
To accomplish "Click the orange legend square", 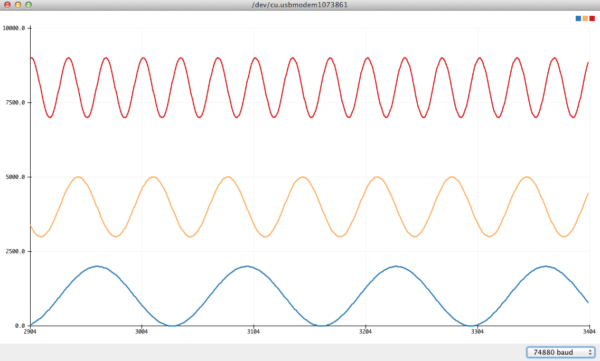I will (x=585, y=18).
